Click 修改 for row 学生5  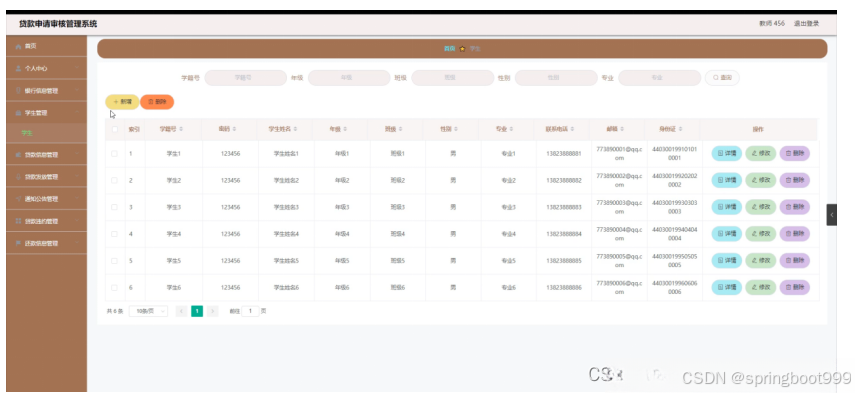[761, 261]
